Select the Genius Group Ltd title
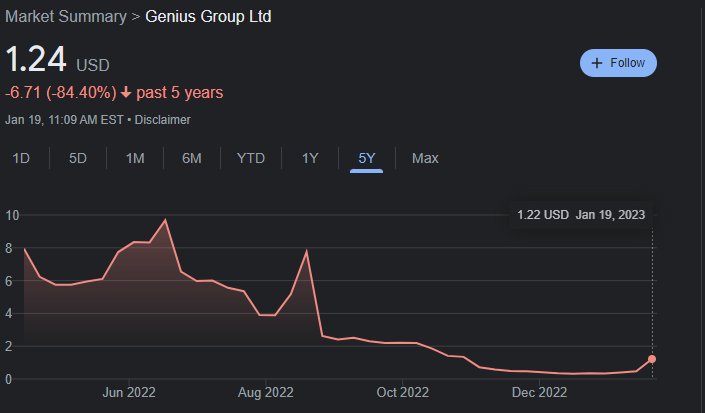The image size is (705, 413). pyautogui.click(x=208, y=17)
